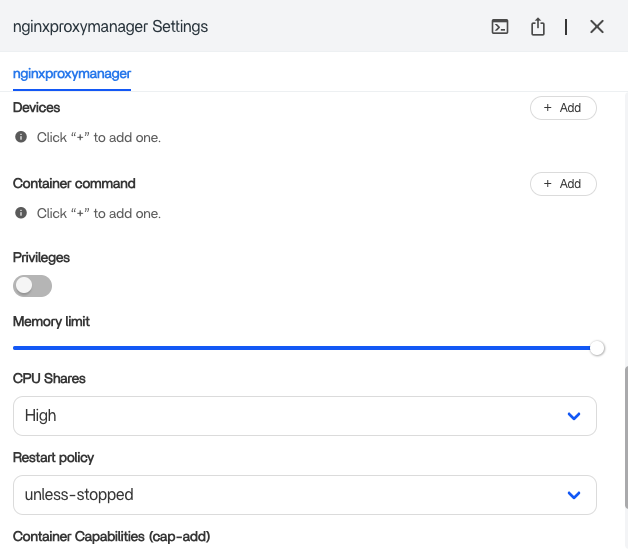Click the Restart policy chevron arrow
The height and width of the screenshot is (560, 628).
click(574, 495)
